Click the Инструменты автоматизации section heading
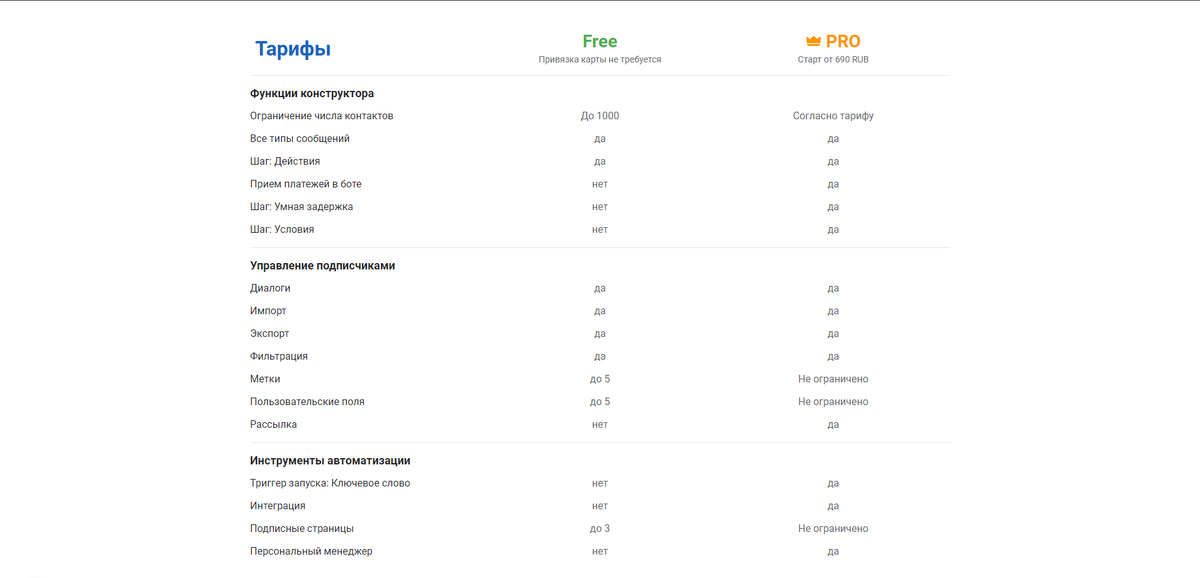The image size is (1200, 578). 330,461
